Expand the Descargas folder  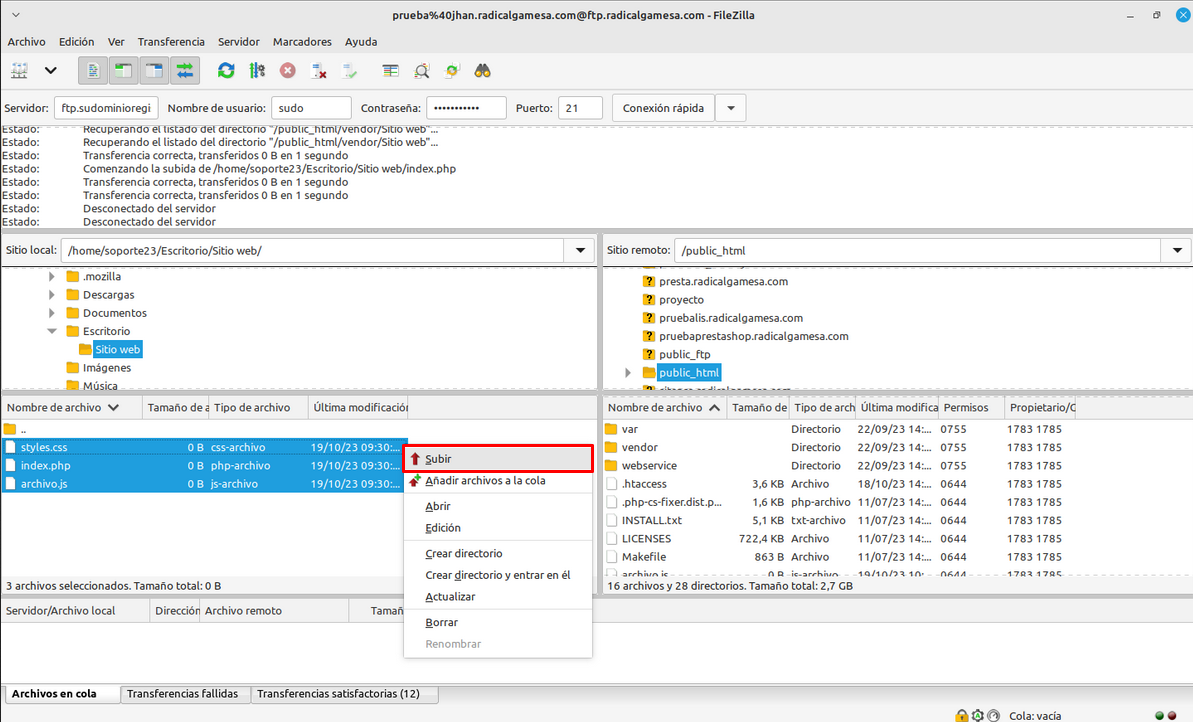click(x=52, y=294)
